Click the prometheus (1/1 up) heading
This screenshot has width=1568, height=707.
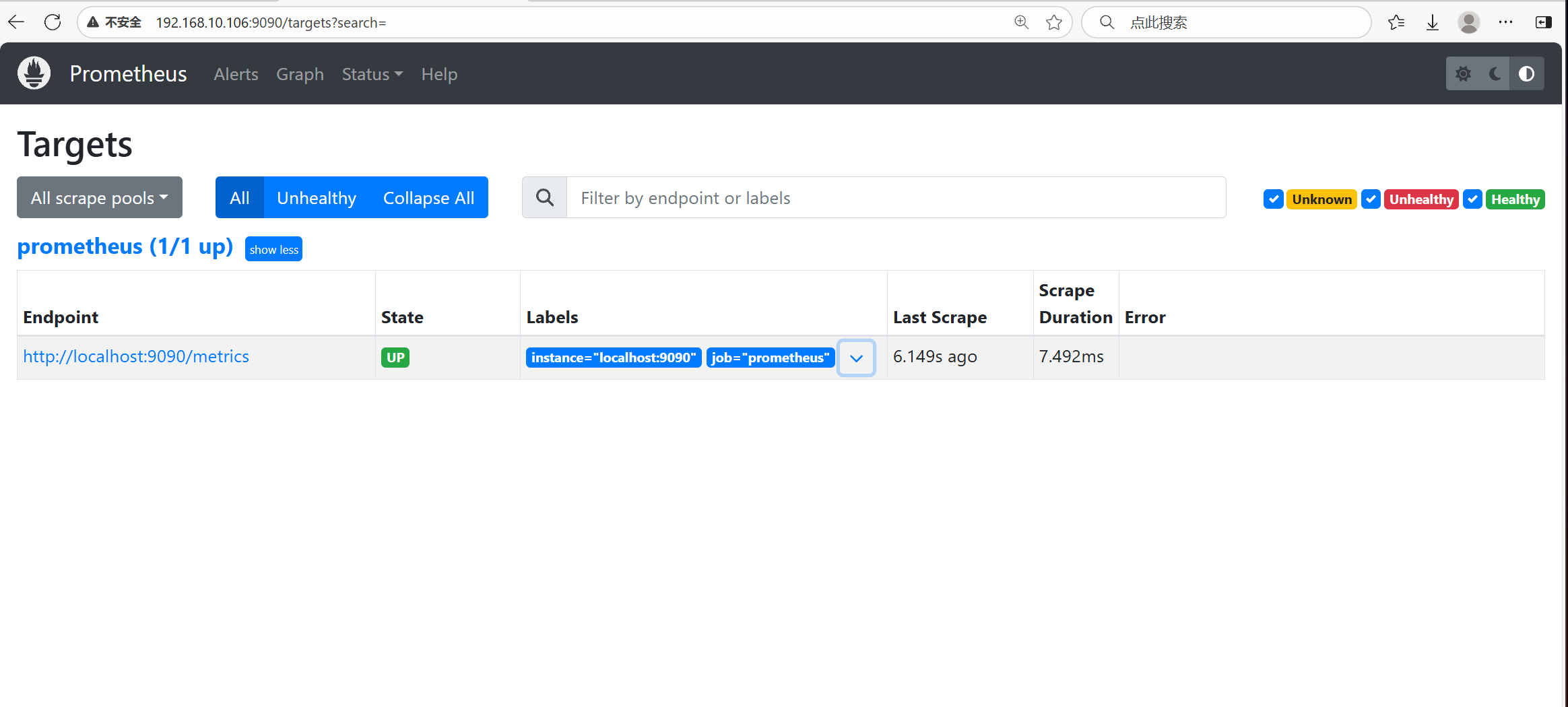coord(125,246)
